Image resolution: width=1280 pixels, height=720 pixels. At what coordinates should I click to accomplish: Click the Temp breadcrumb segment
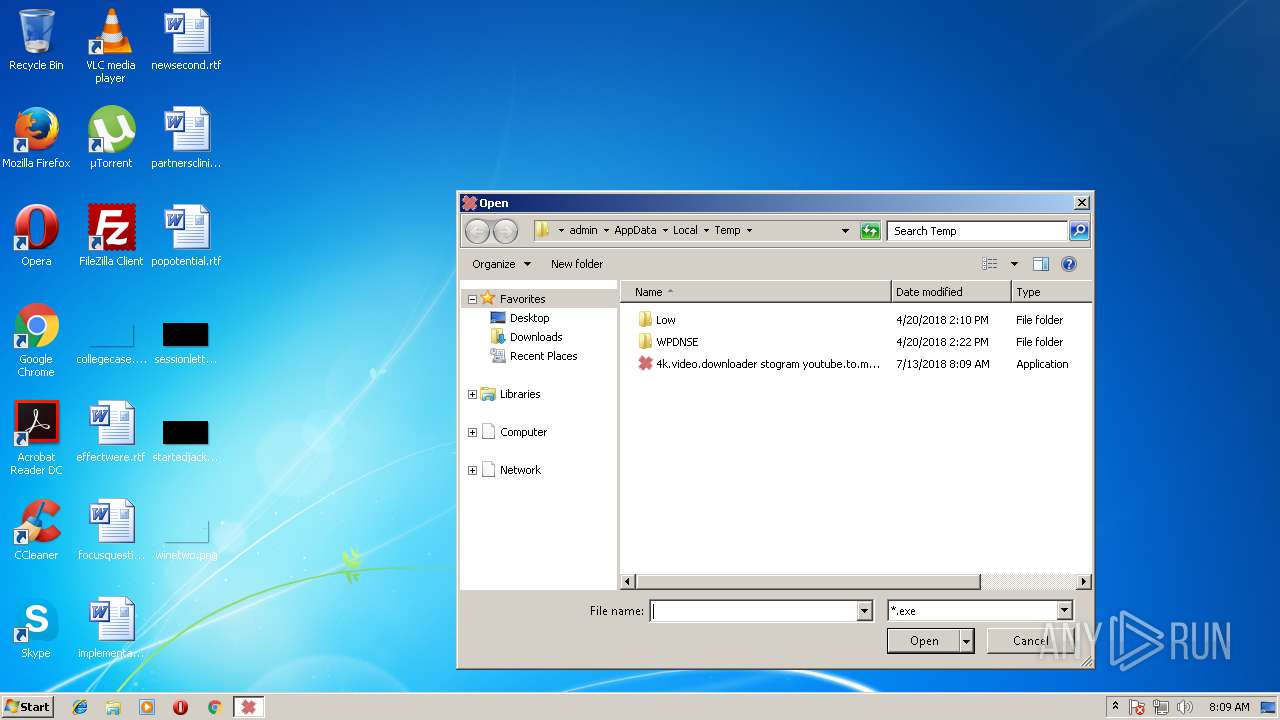pyautogui.click(x=727, y=230)
